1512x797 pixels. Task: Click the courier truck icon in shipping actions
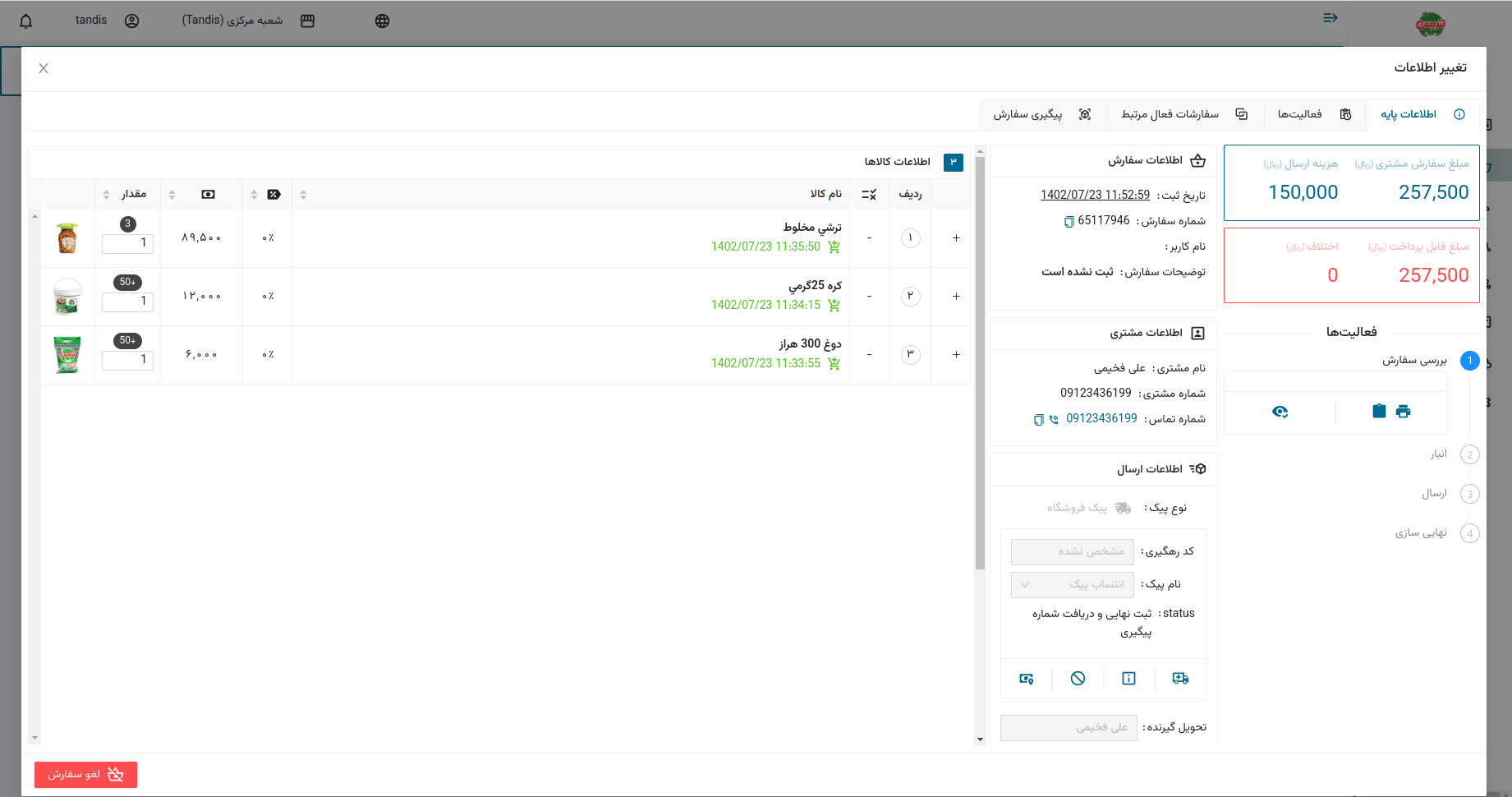click(1180, 679)
